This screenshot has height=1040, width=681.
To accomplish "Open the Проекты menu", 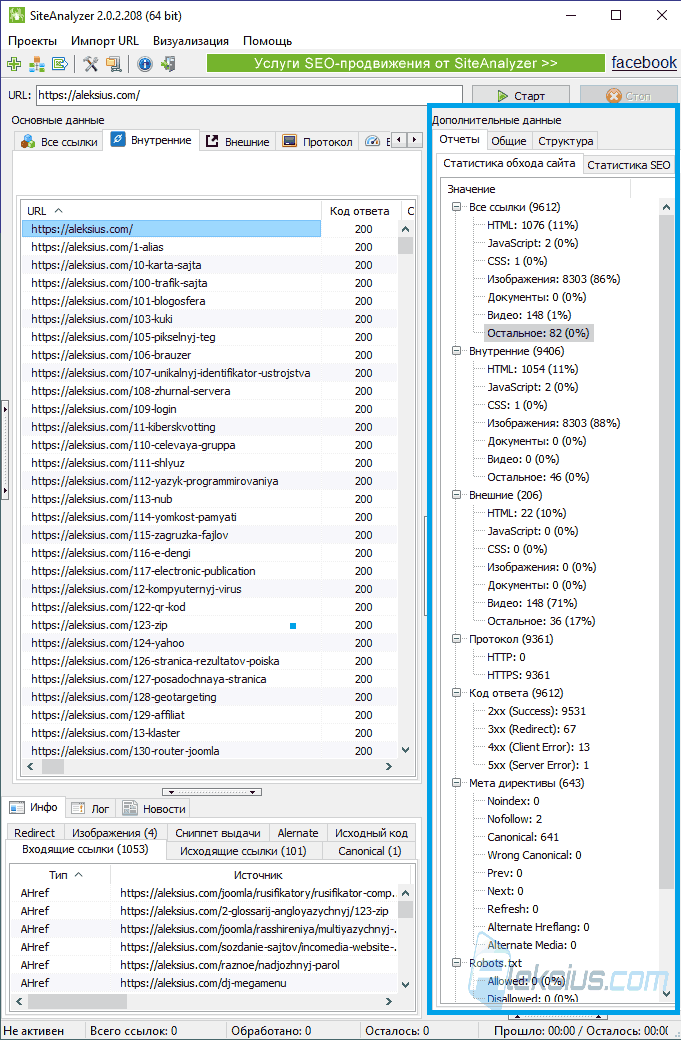I will click(x=32, y=41).
